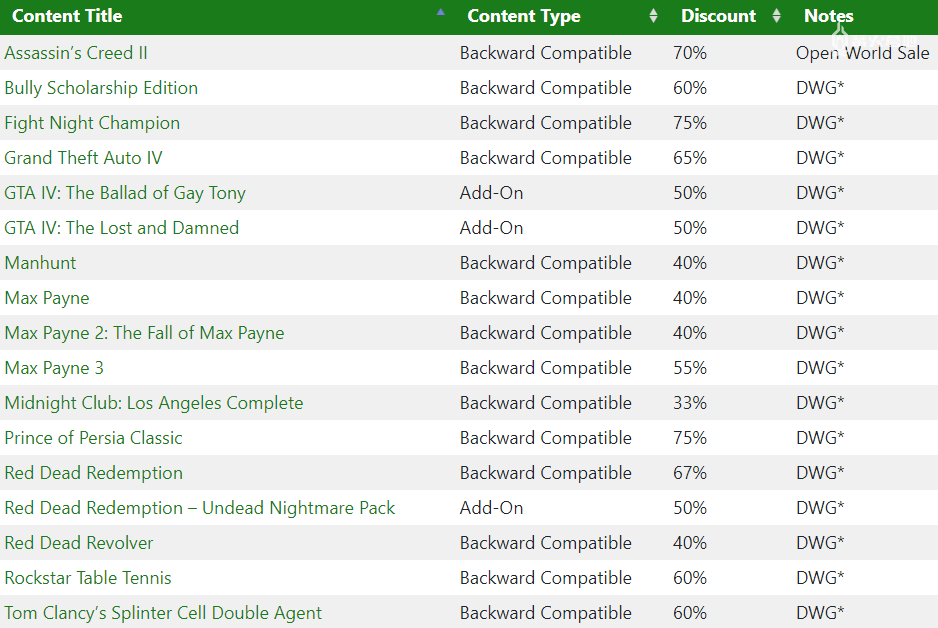Select the 70% discount for Assassin's Creed II
The width and height of the screenshot is (938, 628).
click(x=690, y=53)
